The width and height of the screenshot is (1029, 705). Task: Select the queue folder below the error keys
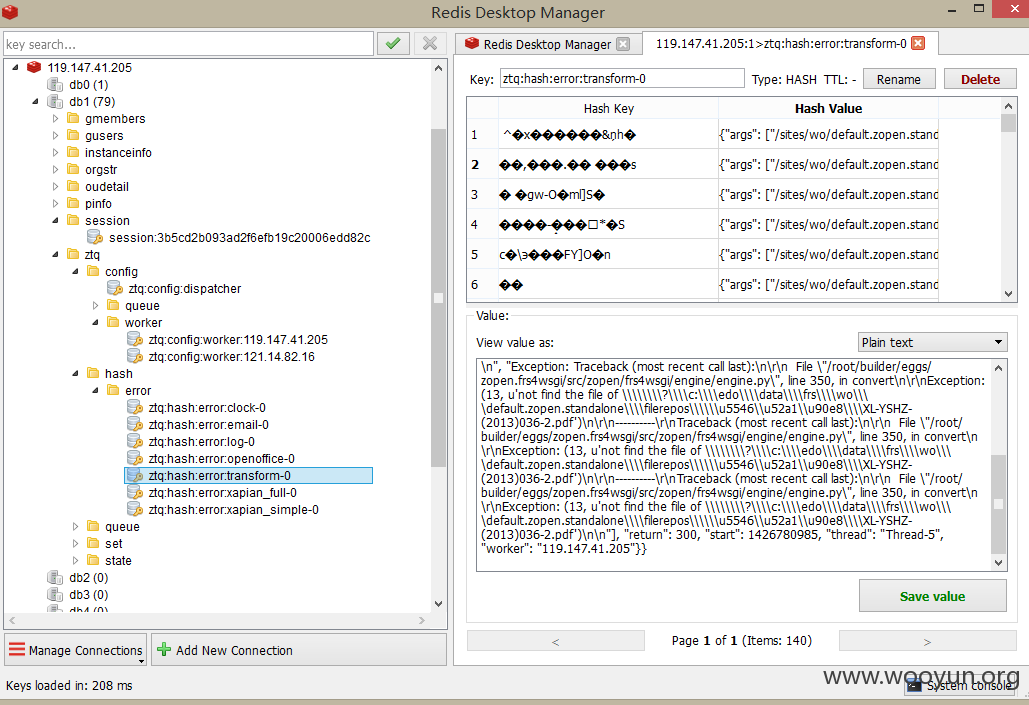point(122,526)
